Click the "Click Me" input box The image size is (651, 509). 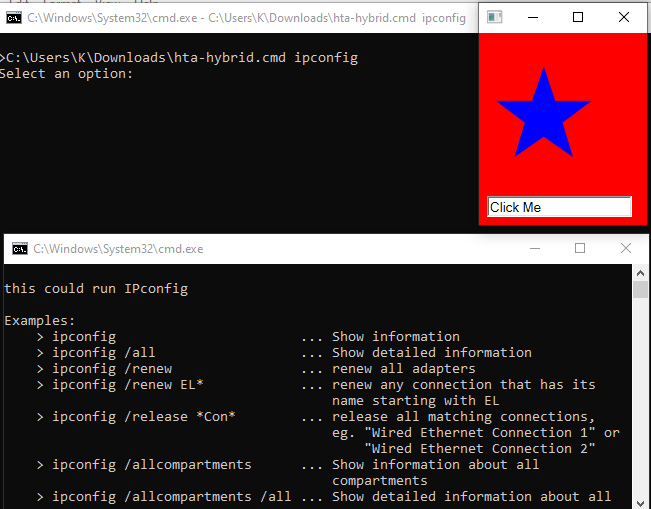tap(559, 207)
